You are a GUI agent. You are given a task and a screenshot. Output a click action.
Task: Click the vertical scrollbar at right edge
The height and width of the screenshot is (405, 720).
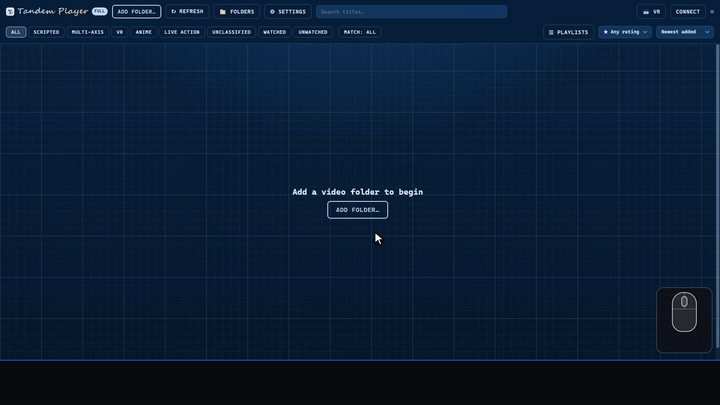coord(718,196)
